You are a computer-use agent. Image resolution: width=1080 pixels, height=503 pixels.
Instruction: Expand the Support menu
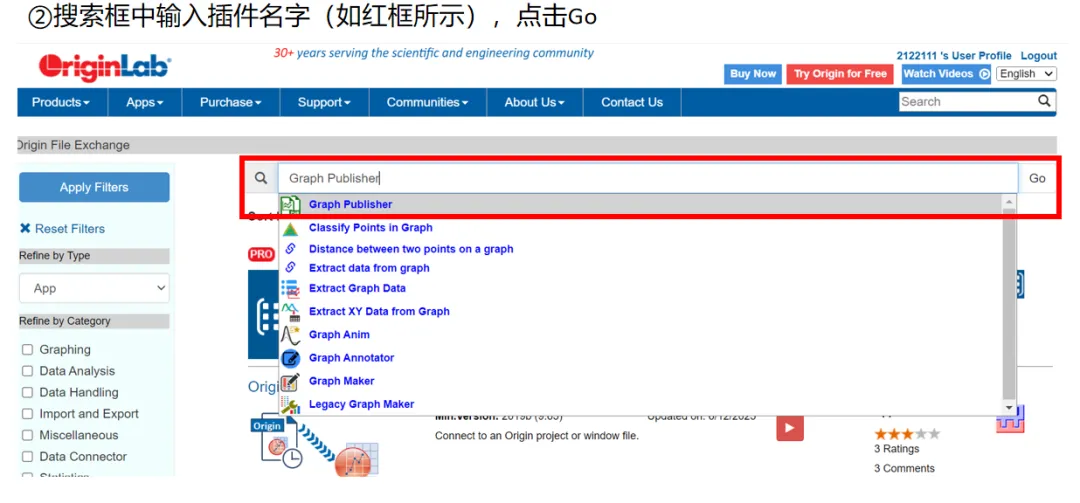[324, 102]
